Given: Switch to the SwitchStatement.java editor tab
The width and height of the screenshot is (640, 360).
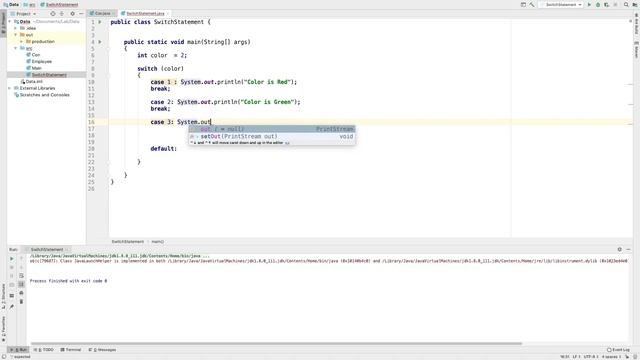Looking at the screenshot, I should click(x=145, y=13).
